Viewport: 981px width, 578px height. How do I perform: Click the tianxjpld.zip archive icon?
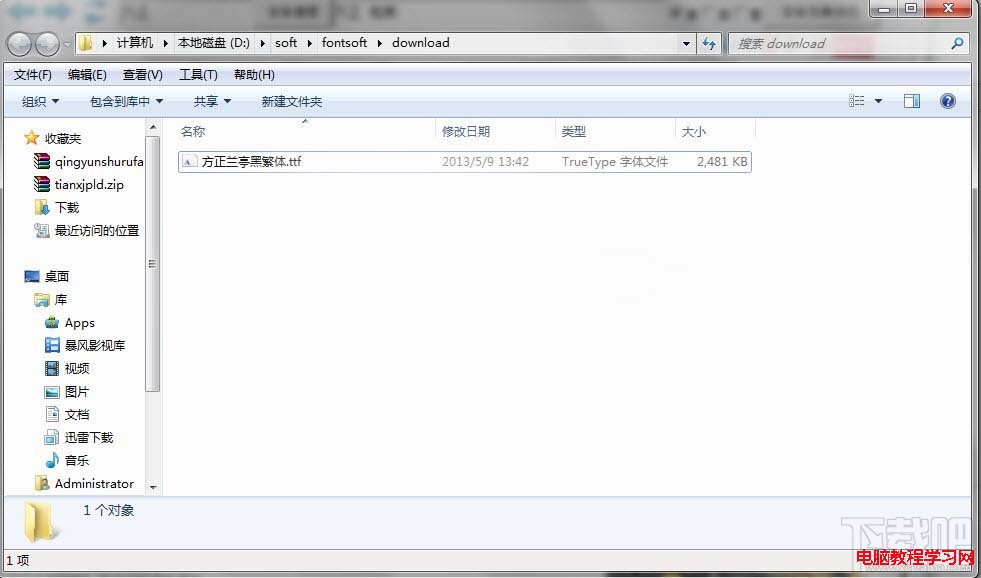(x=41, y=184)
